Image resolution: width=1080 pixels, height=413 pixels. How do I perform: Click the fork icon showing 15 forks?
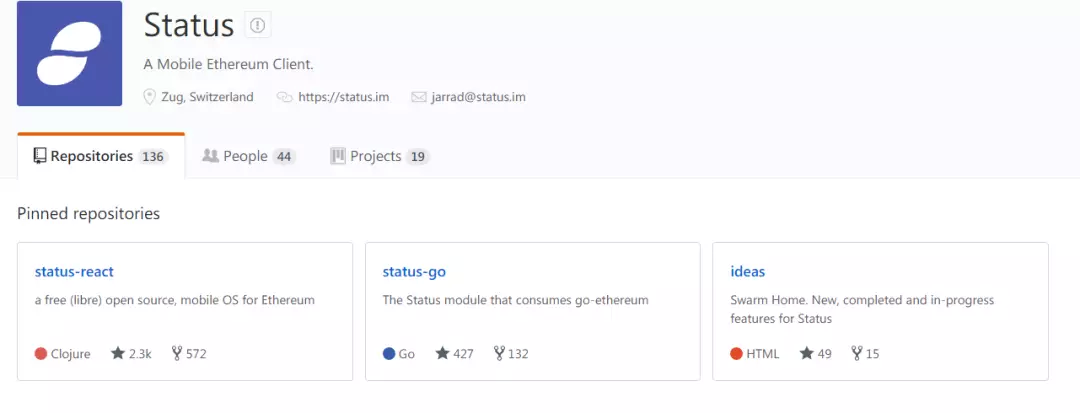coord(857,353)
